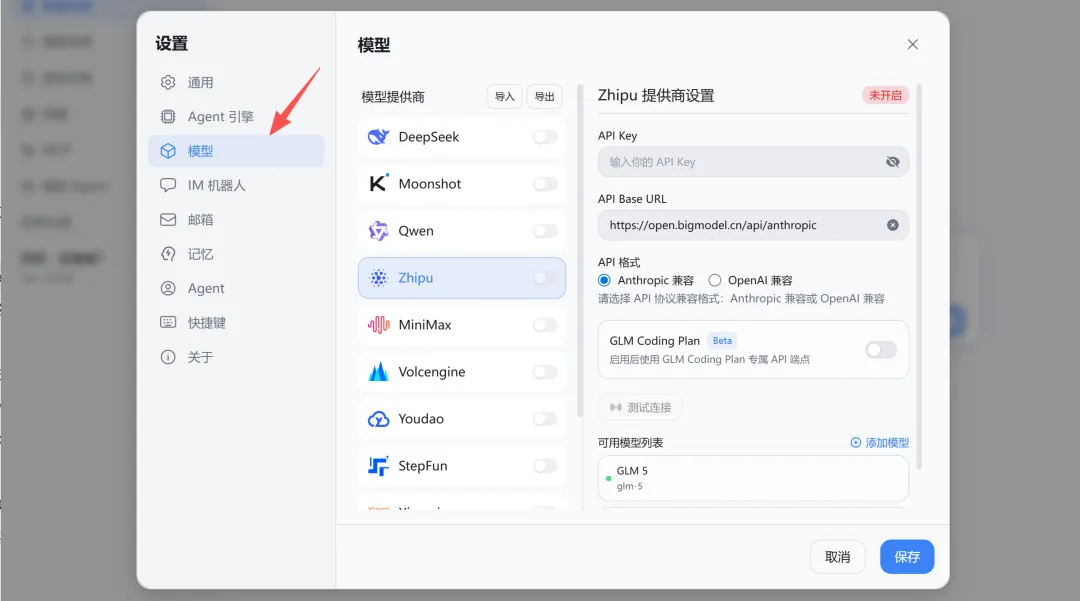Open the Agent 引擎 section

[236, 116]
